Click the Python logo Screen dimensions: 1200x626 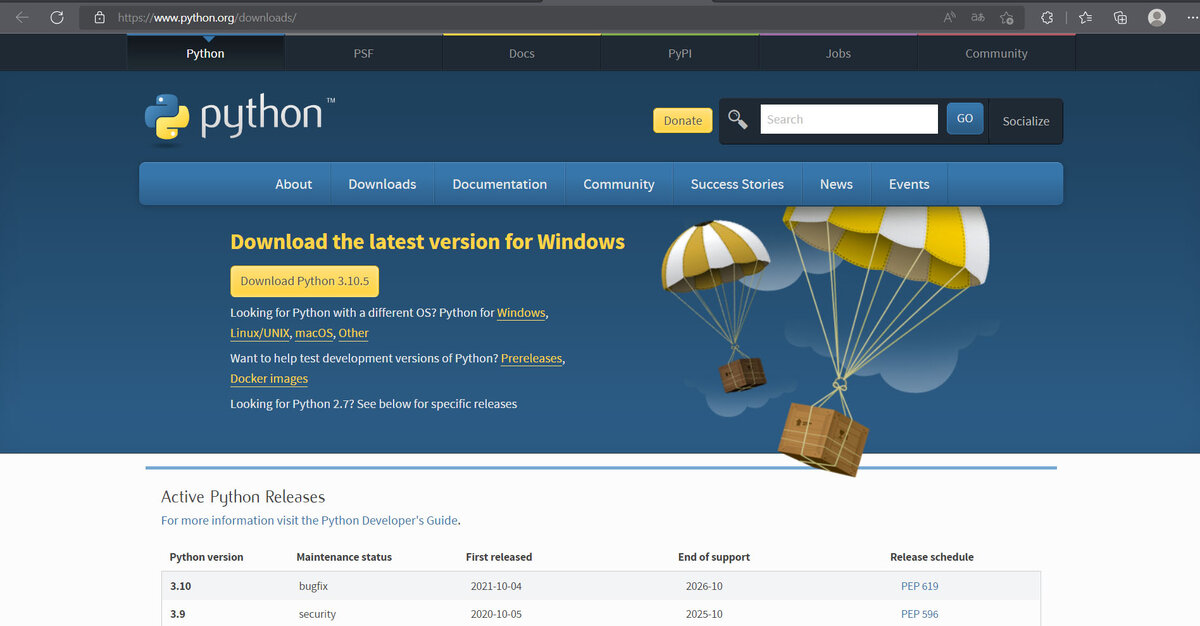pyautogui.click(x=239, y=117)
